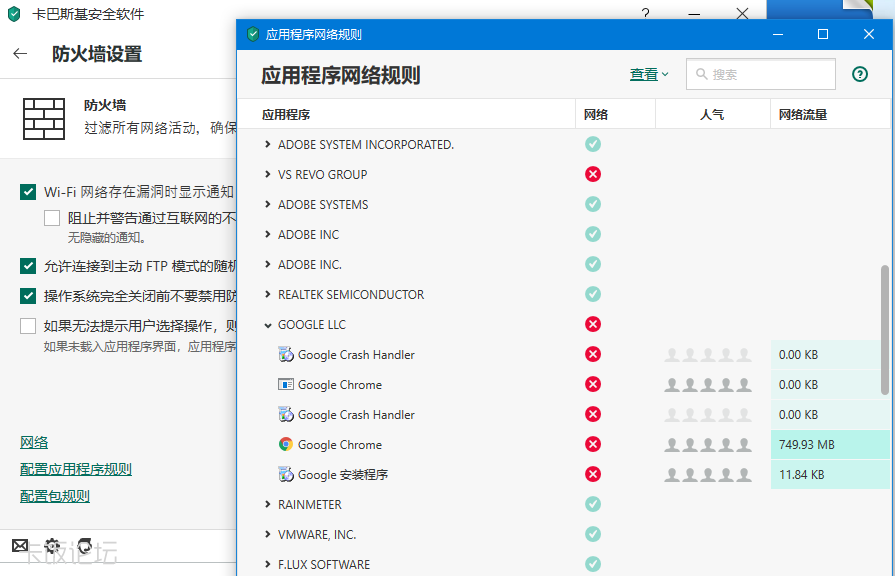
Task: Expand the REALTEK SEMICONDUCTOR group
Action: 267,295
